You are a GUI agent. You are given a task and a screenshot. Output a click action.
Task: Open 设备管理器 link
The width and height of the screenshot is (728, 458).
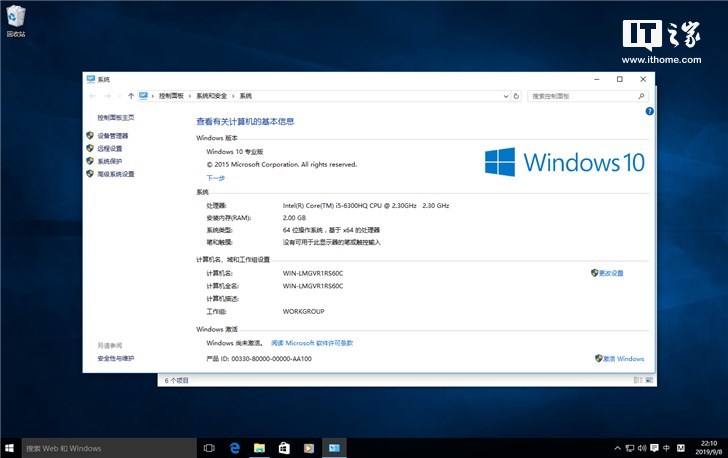[x=112, y=136]
